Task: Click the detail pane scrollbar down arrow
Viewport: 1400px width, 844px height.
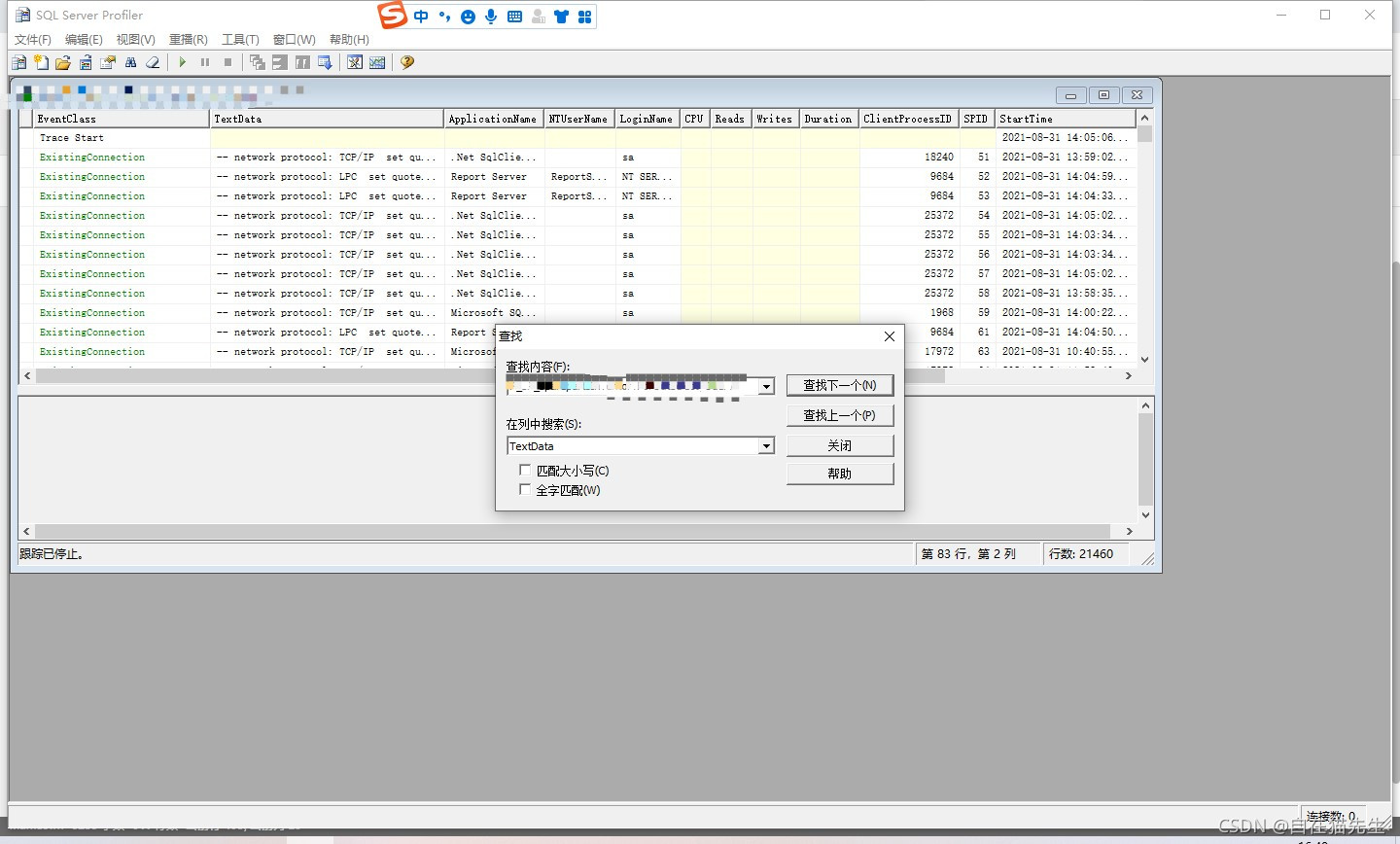Action: click(x=1145, y=515)
